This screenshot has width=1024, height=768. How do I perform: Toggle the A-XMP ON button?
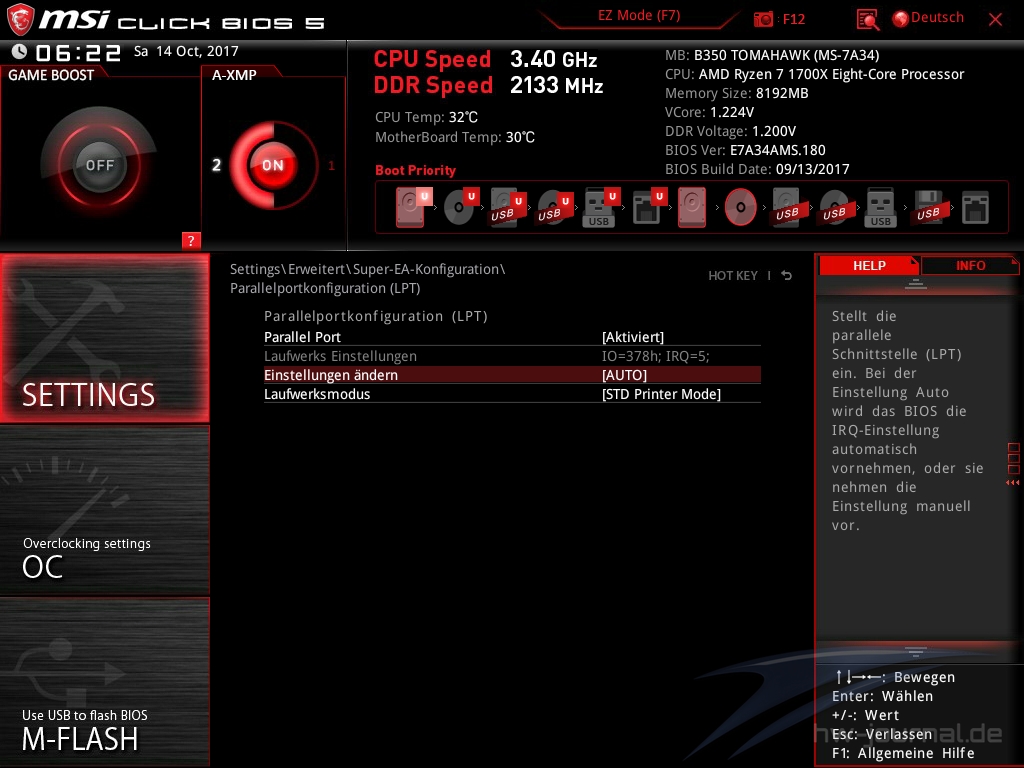pos(273,165)
